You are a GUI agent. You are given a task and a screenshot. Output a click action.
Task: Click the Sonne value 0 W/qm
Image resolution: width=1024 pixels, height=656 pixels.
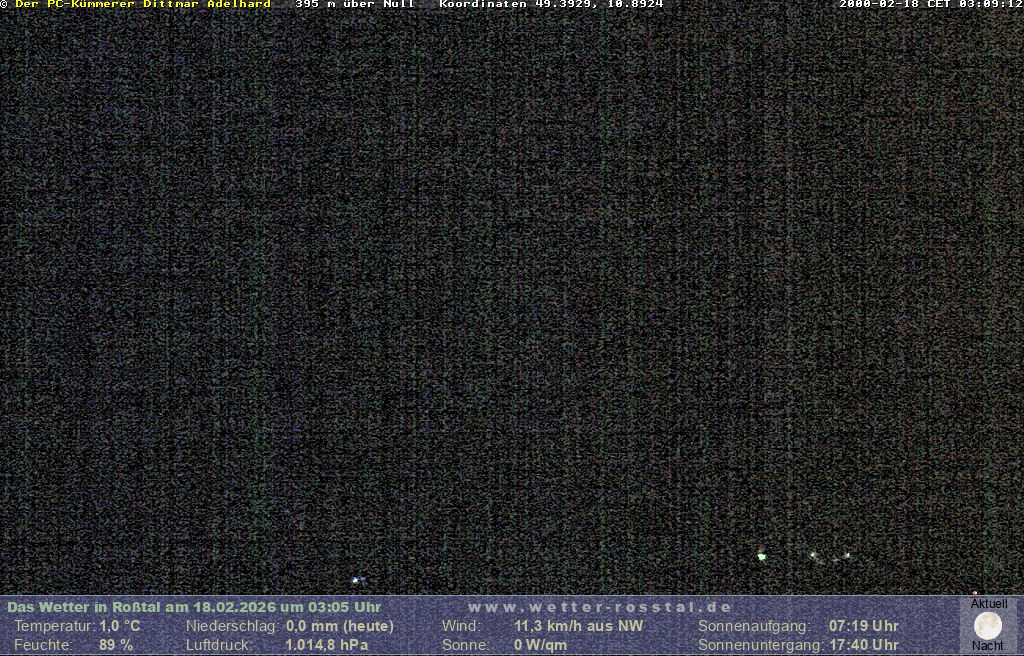coord(540,645)
